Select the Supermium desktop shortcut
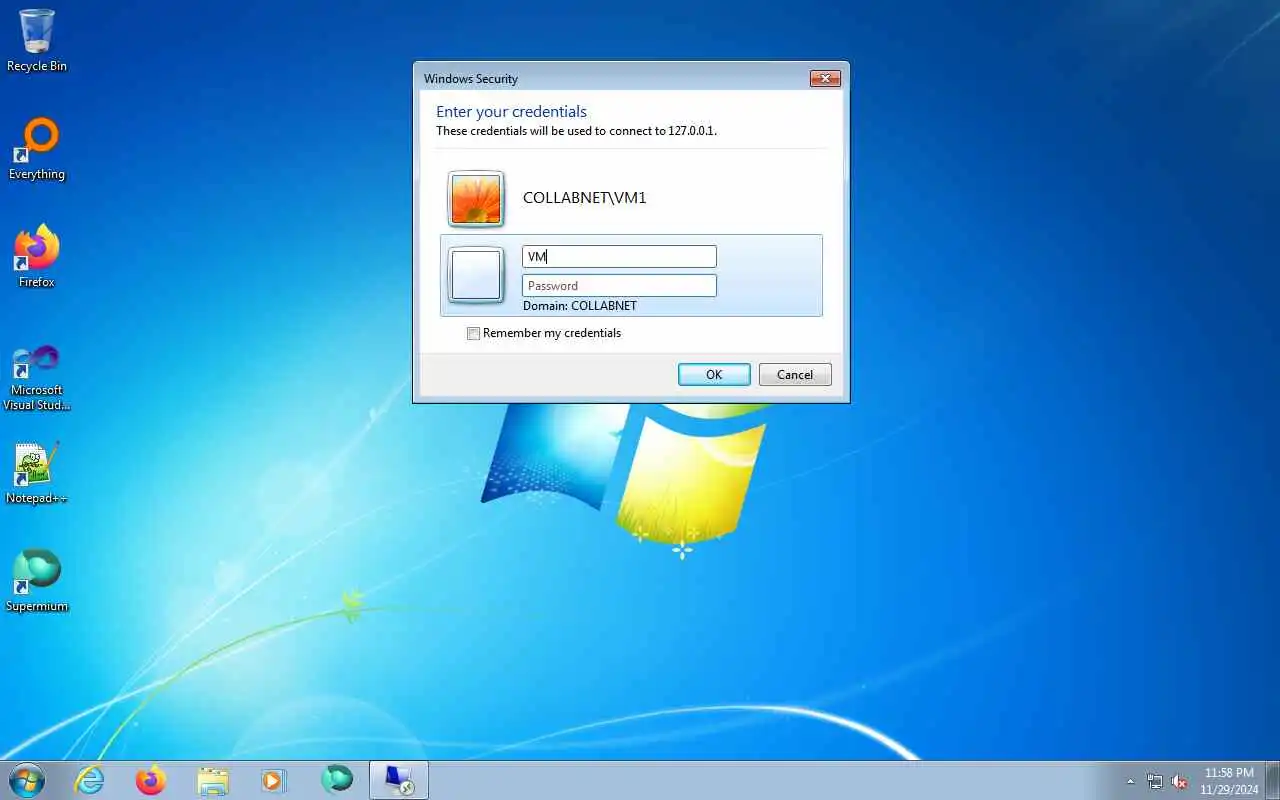The height and width of the screenshot is (800, 1280). coord(37,580)
